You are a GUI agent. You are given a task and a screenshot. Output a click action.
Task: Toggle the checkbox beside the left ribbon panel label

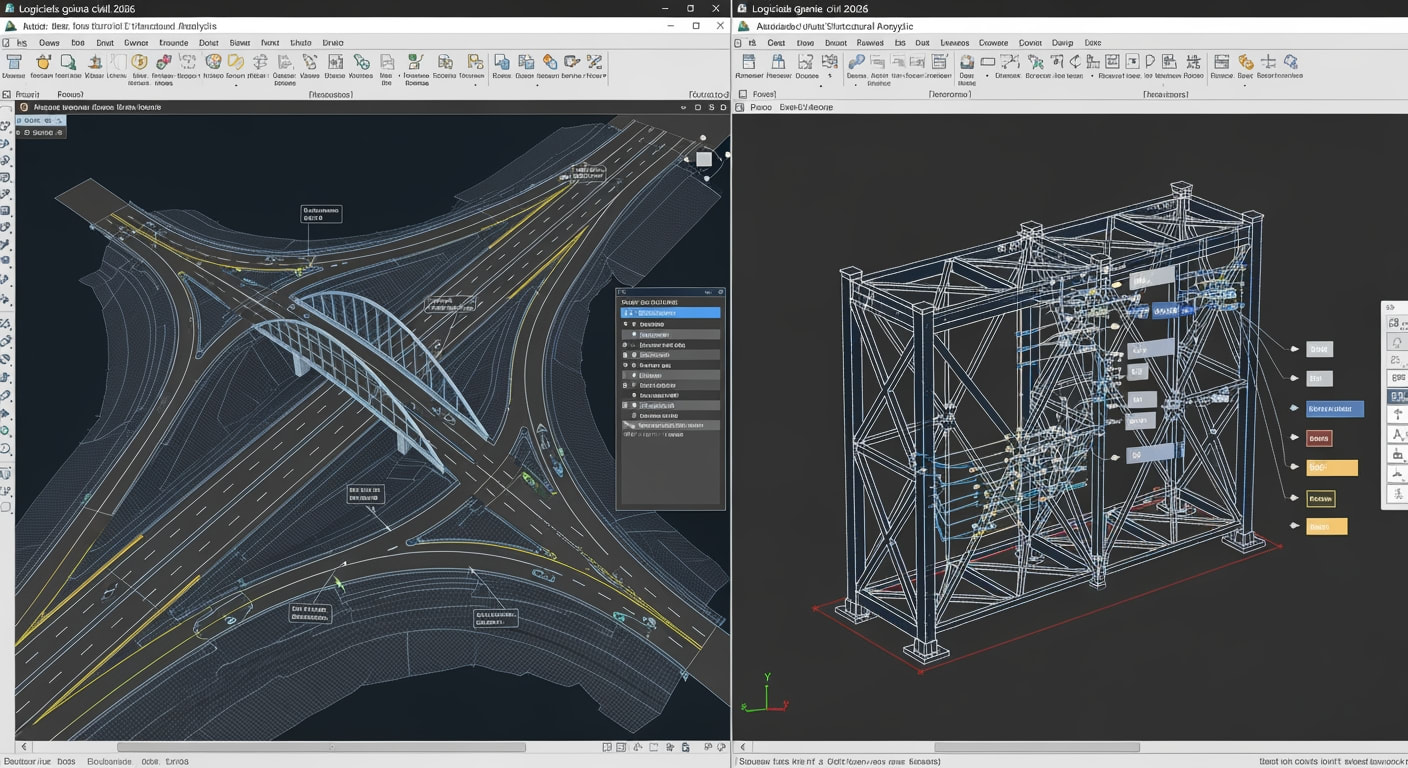tap(7, 94)
